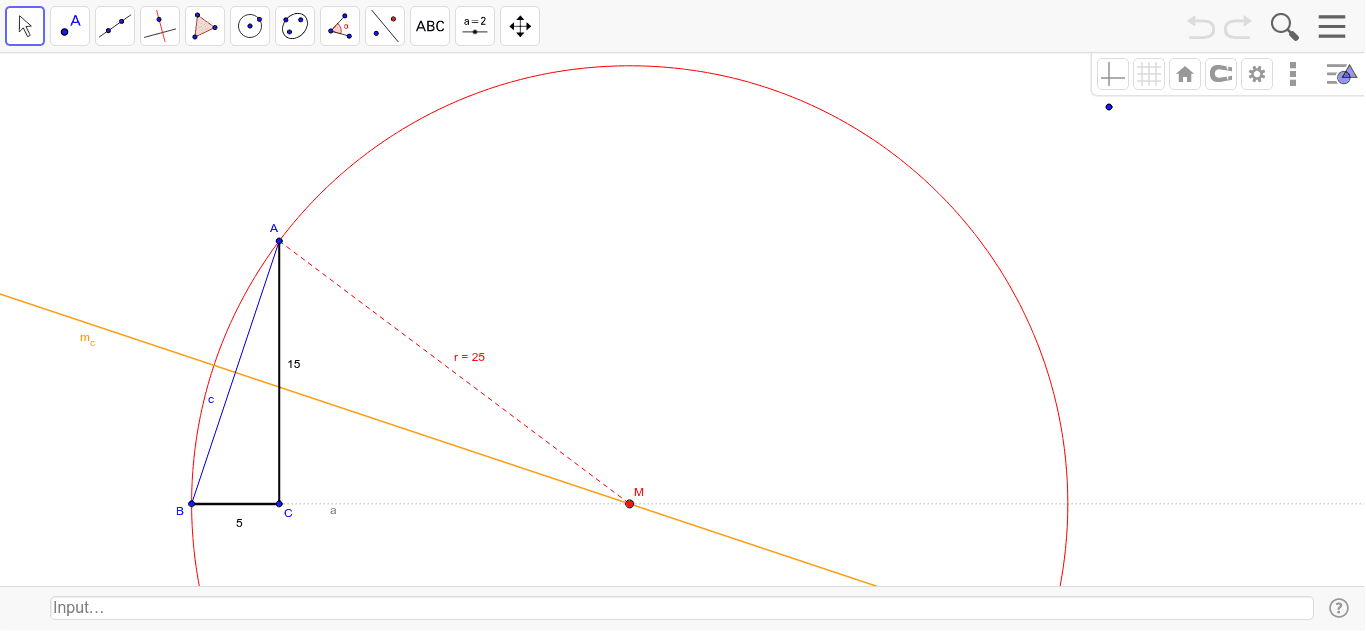Select the Polygon tool
The image size is (1366, 631).
click(205, 26)
